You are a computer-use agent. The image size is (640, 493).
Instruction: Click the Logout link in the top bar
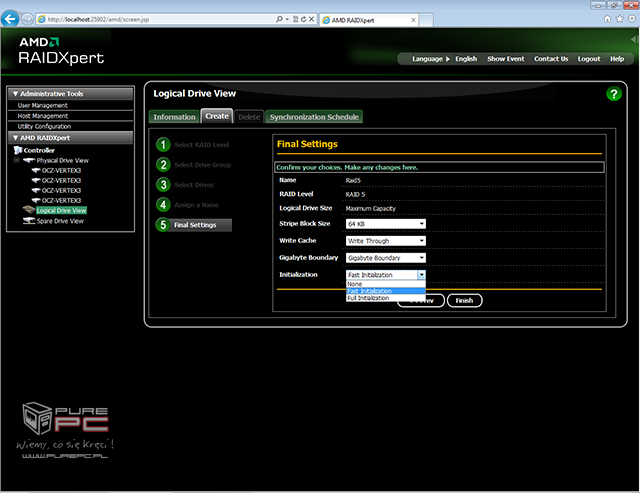[x=589, y=59]
